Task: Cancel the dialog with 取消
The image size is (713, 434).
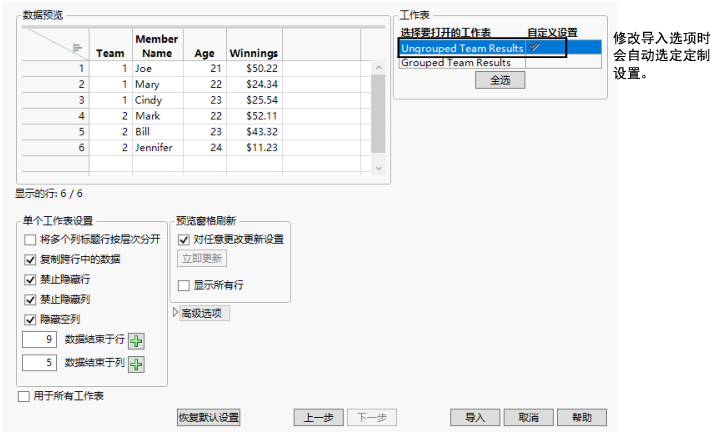Action: [x=529, y=417]
